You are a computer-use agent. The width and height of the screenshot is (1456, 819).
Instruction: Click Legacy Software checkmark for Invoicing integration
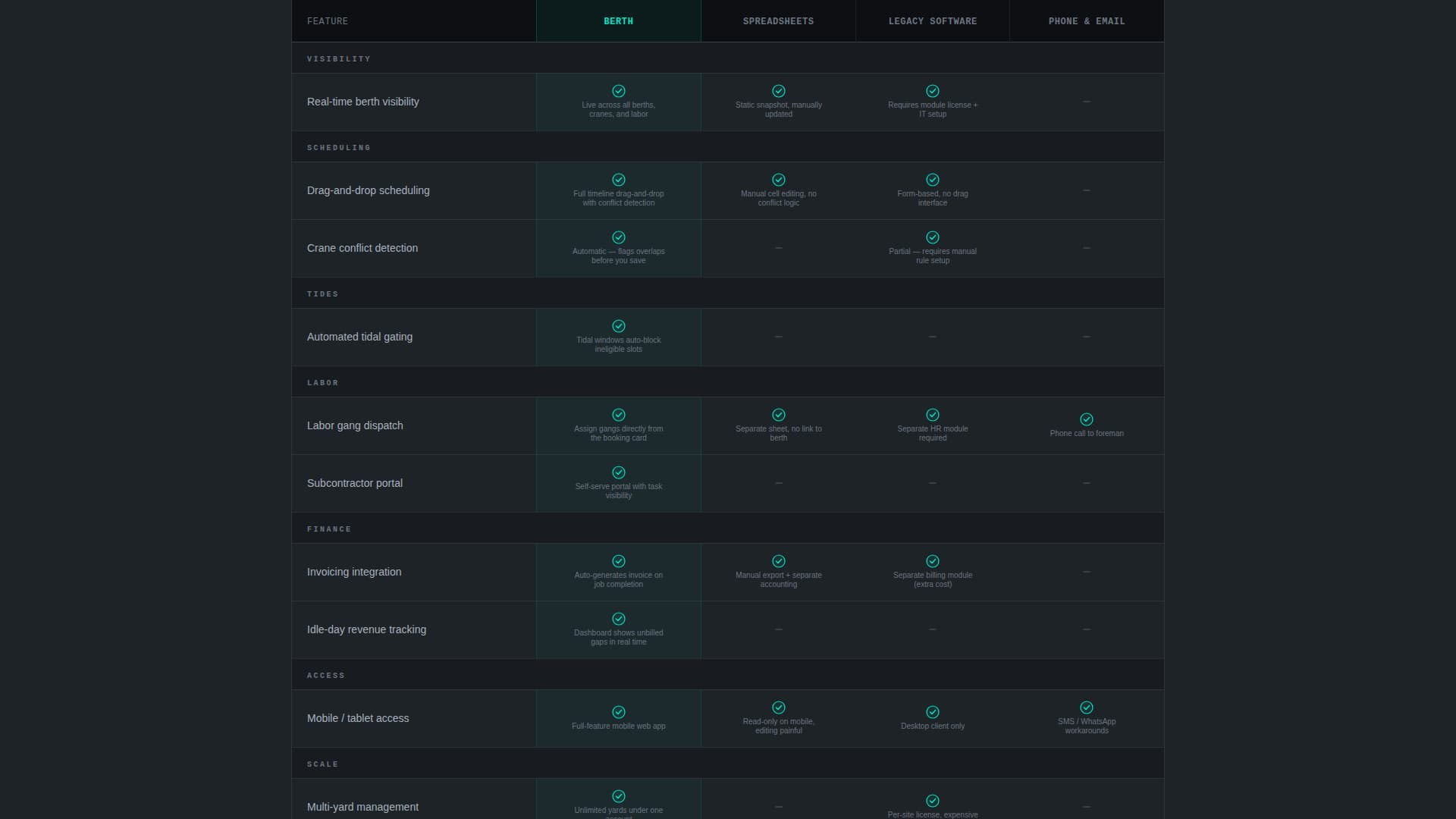tap(933, 561)
